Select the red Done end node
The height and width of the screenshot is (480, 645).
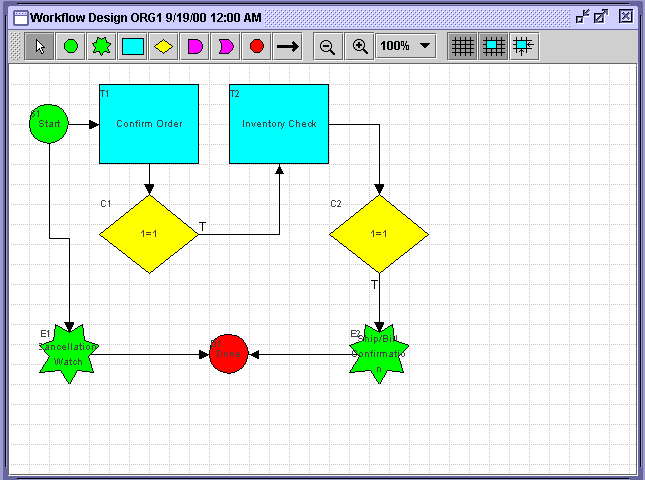(229, 354)
